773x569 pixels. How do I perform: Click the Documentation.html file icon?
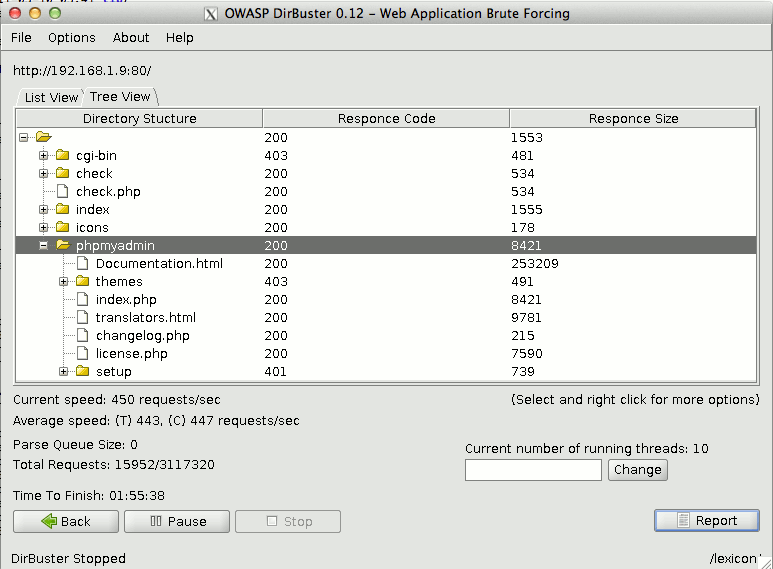click(x=82, y=264)
